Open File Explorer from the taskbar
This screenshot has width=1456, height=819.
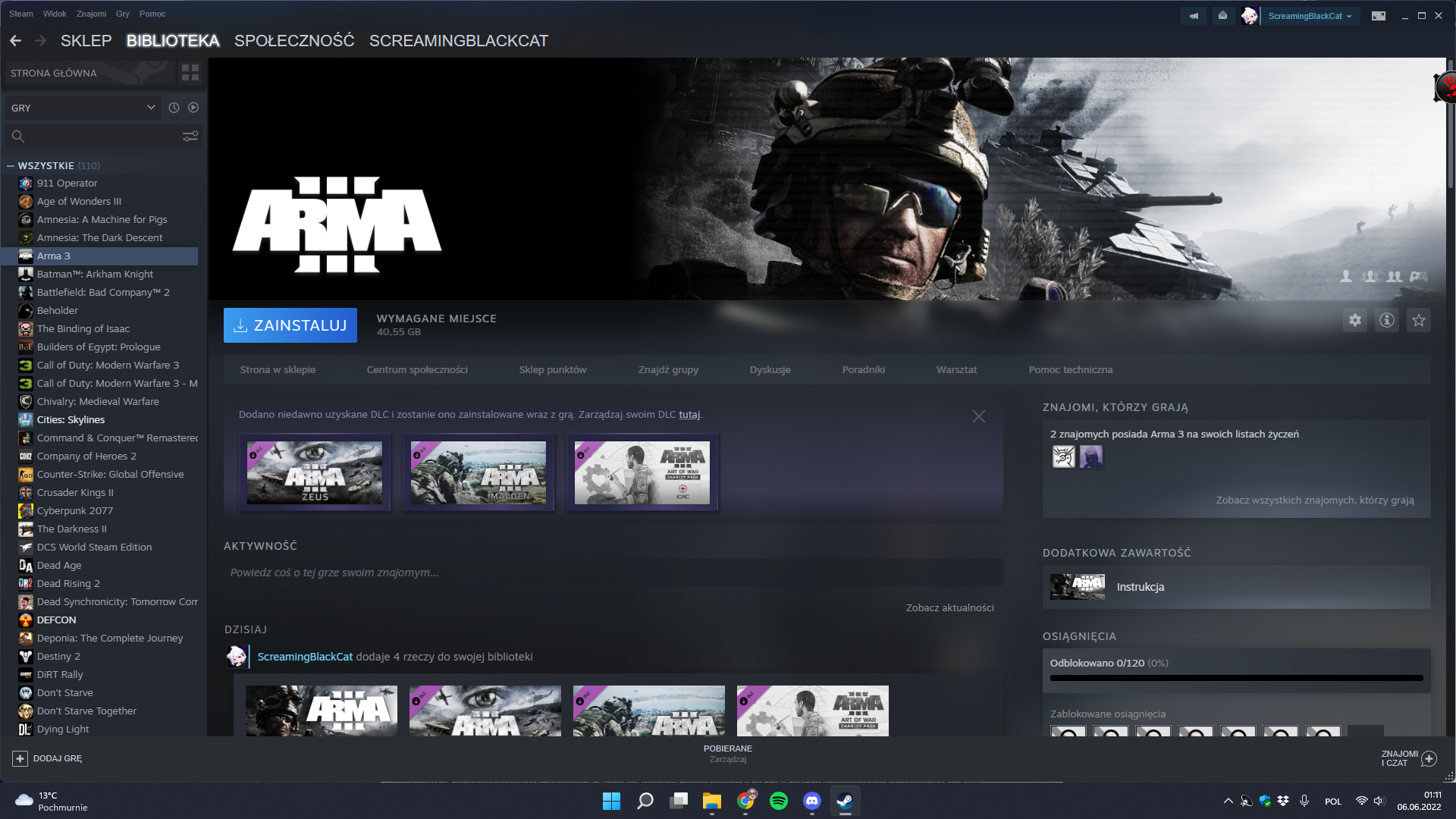pyautogui.click(x=712, y=801)
